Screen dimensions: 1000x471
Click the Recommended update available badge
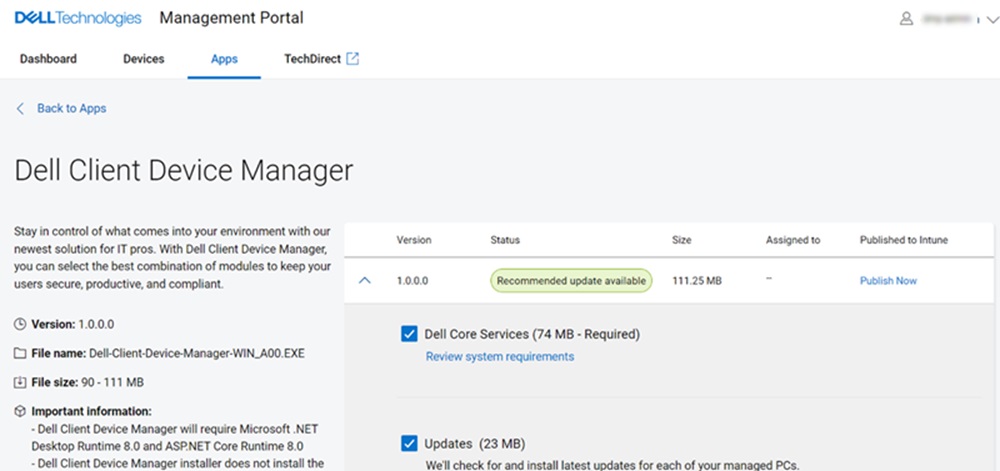(571, 281)
